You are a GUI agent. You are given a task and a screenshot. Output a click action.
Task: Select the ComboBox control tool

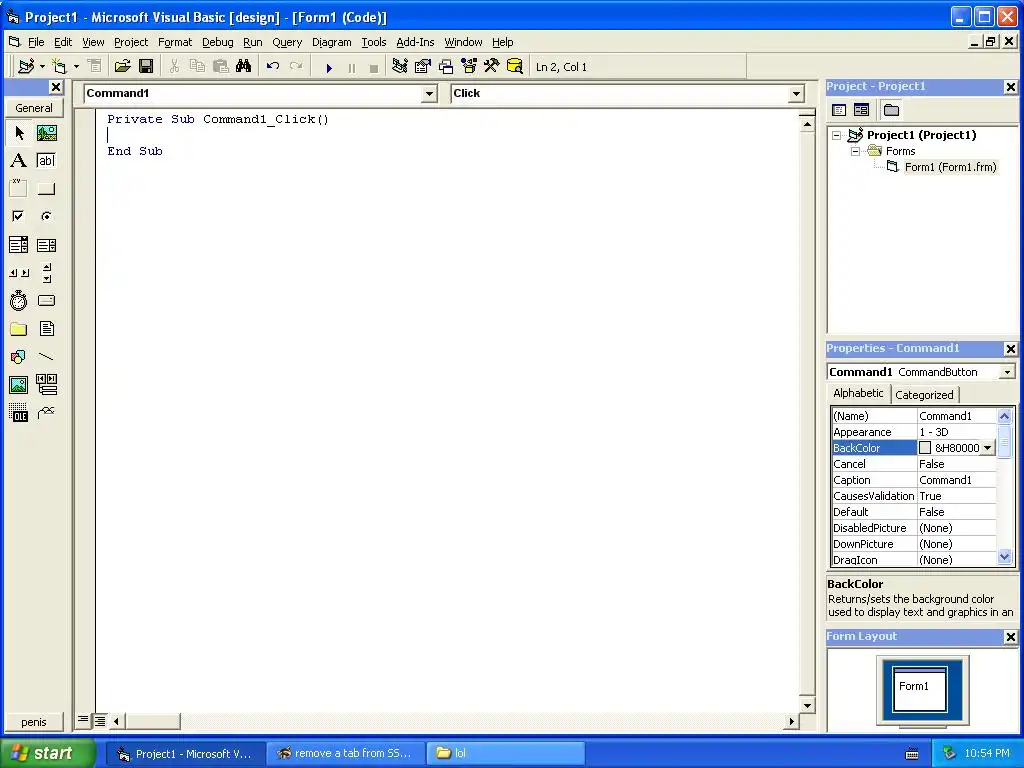pyautogui.click(x=19, y=245)
